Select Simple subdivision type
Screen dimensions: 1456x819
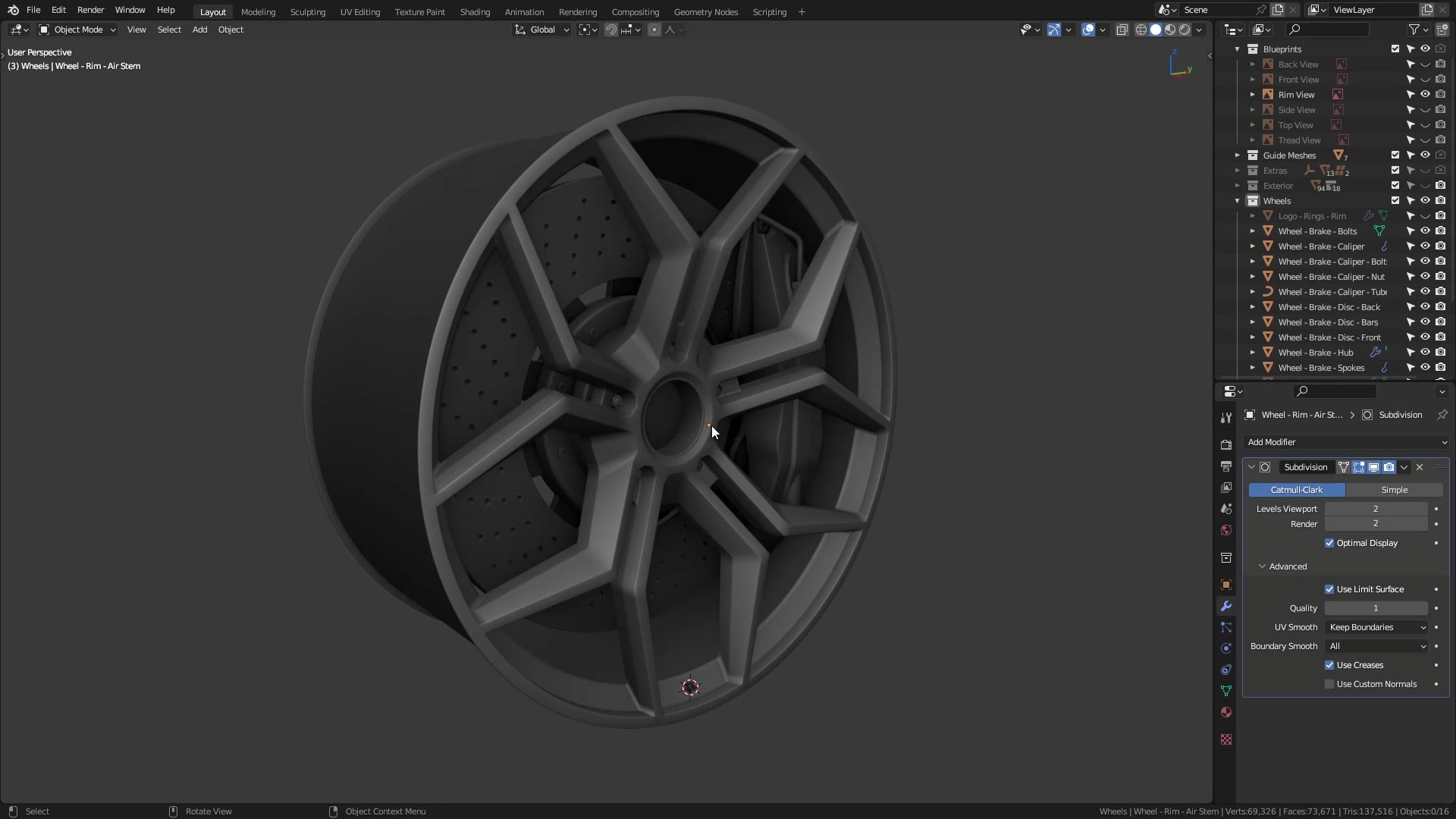[1394, 490]
